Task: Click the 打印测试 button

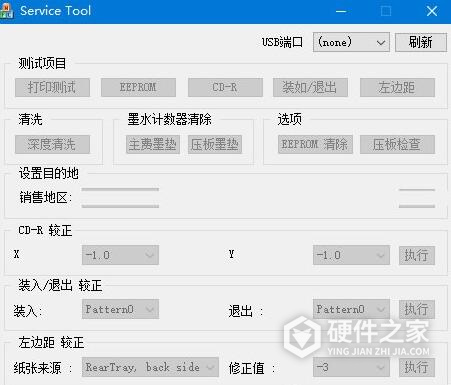Action: point(52,87)
